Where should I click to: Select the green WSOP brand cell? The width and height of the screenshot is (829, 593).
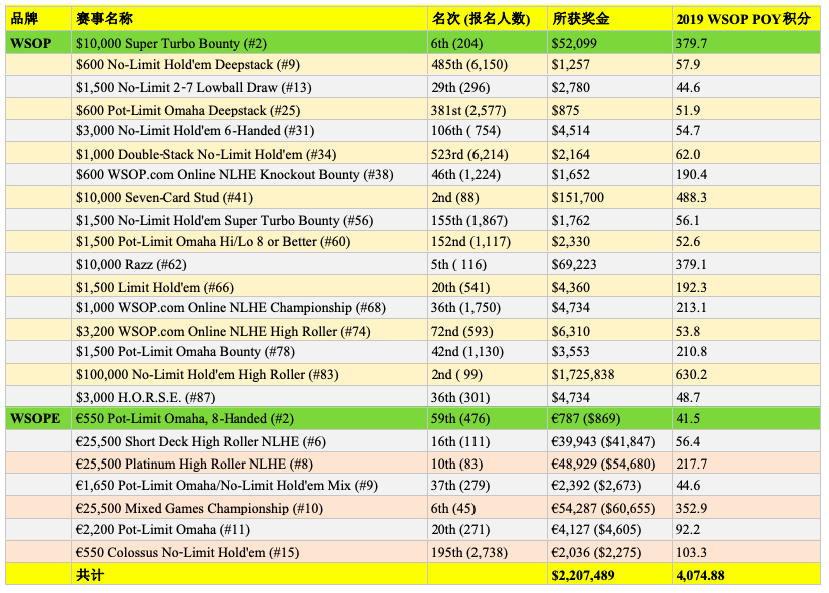coord(38,43)
